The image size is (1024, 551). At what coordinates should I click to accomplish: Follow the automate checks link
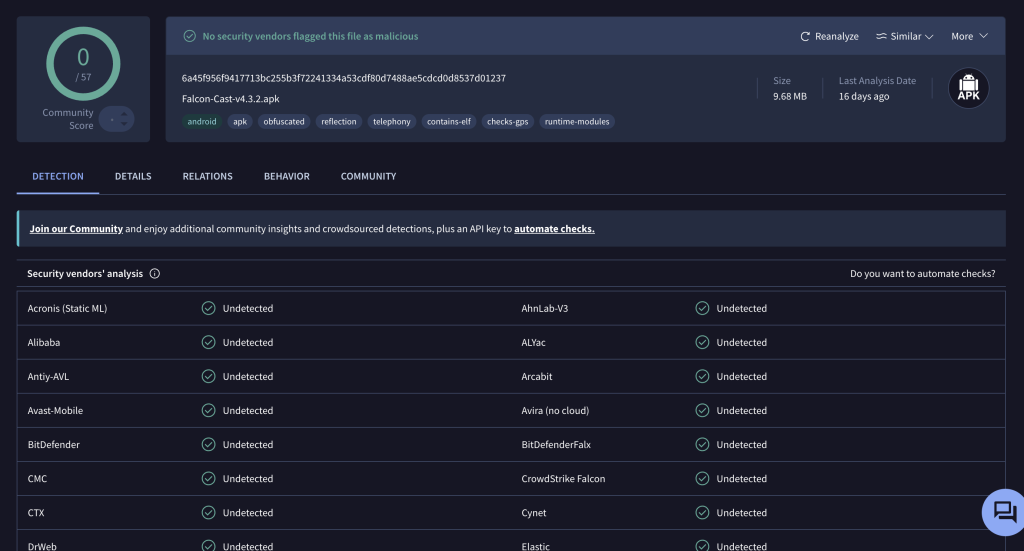pyautogui.click(x=554, y=228)
